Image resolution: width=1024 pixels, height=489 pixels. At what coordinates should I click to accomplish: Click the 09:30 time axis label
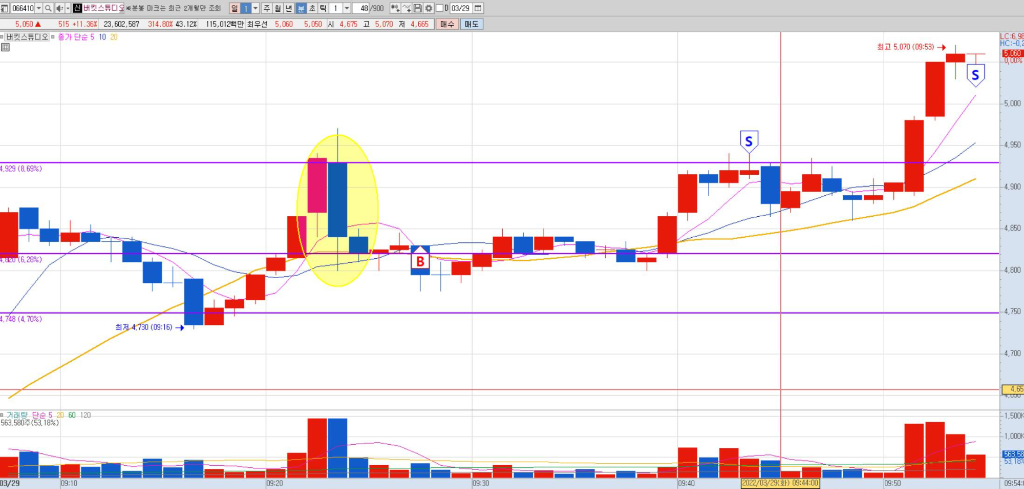tap(481, 484)
